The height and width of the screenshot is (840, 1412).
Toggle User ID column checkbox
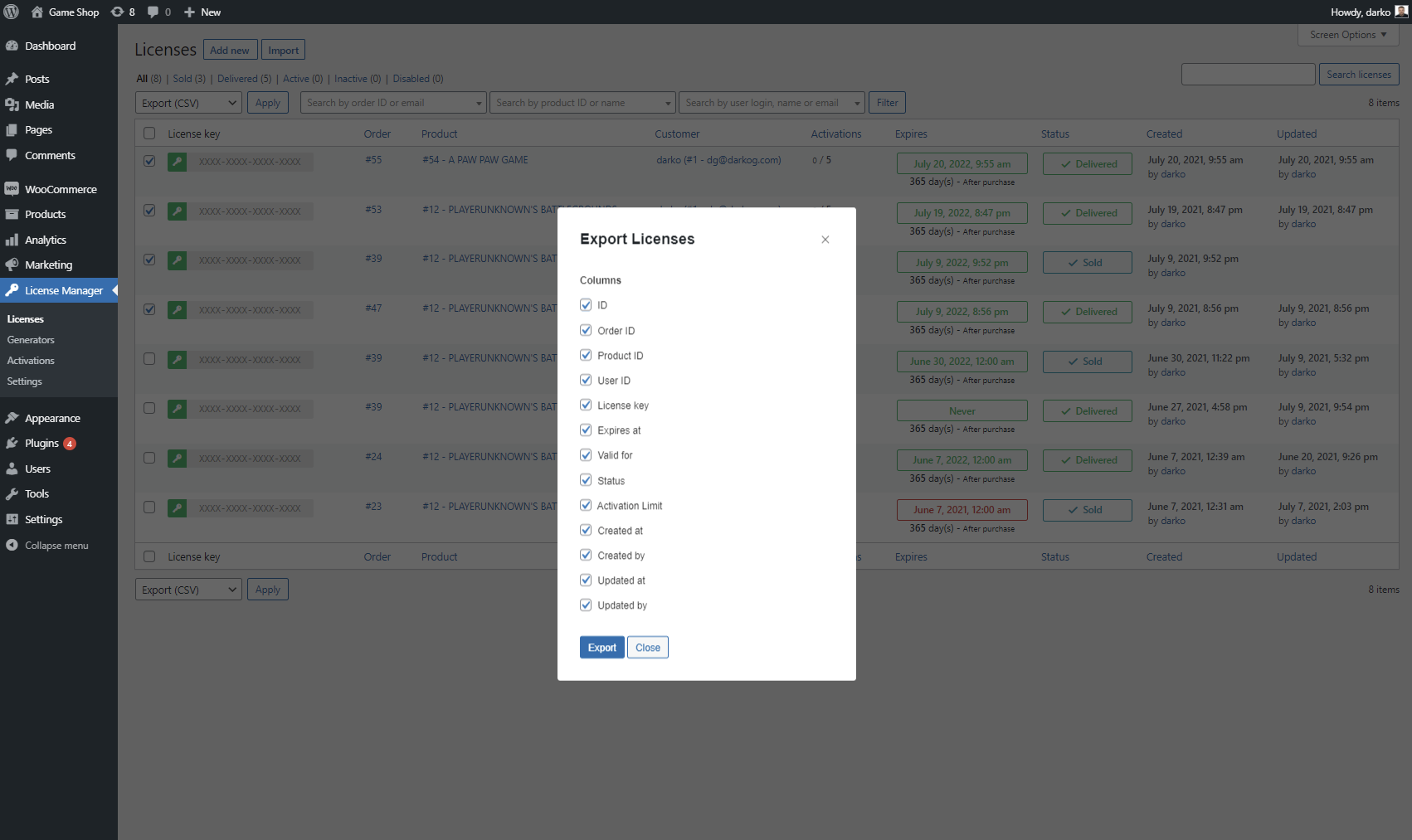tap(586, 380)
